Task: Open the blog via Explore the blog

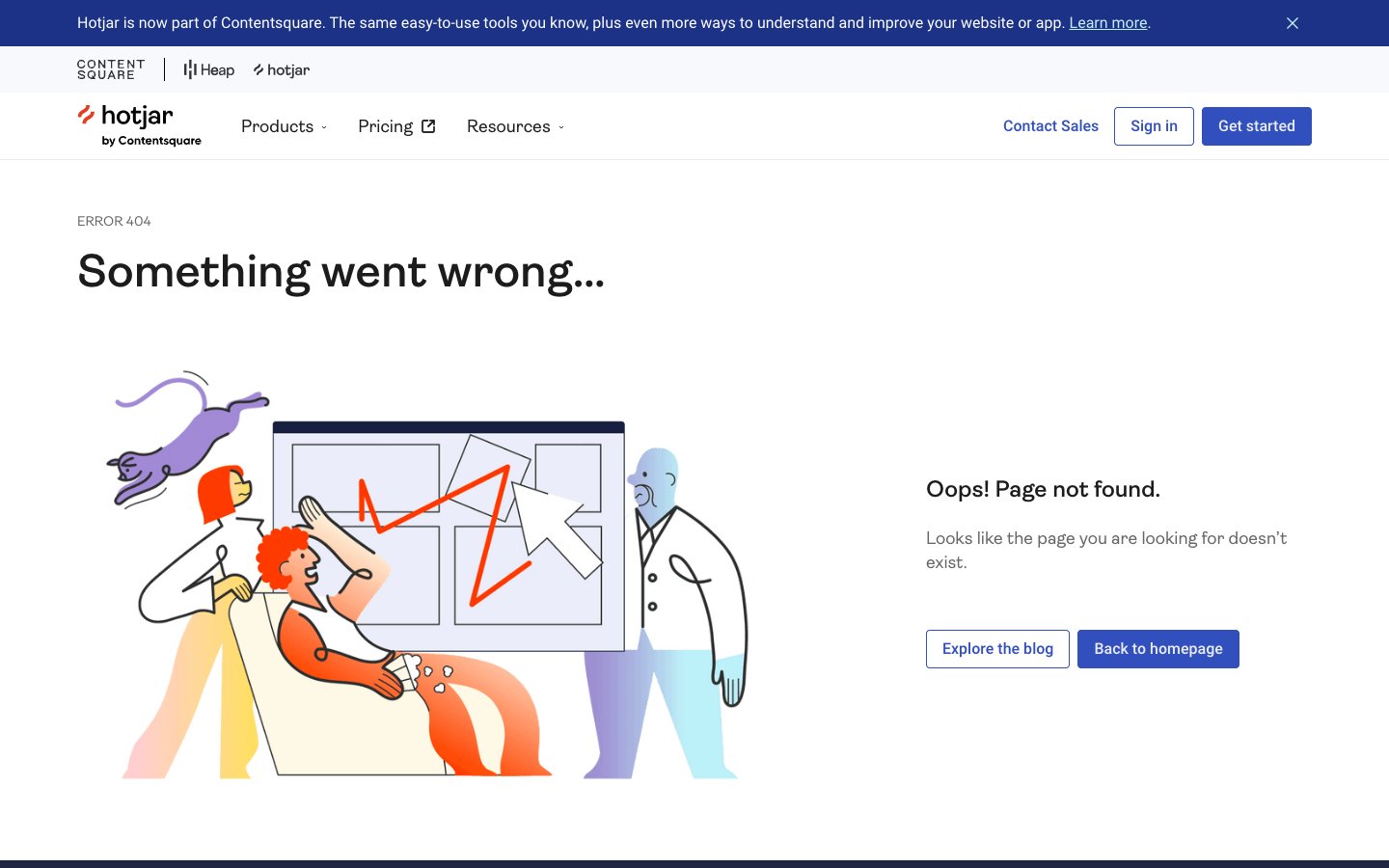Action: tap(997, 648)
